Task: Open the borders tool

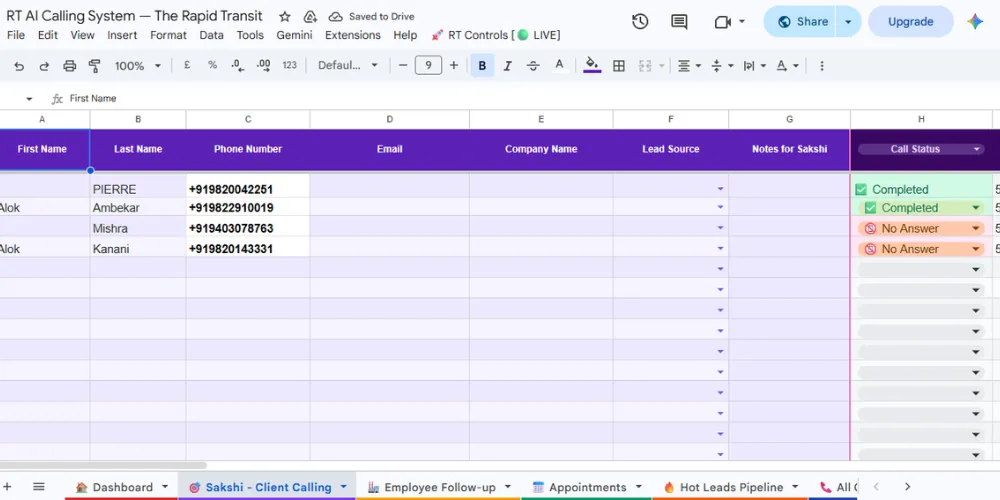Action: pyautogui.click(x=619, y=66)
